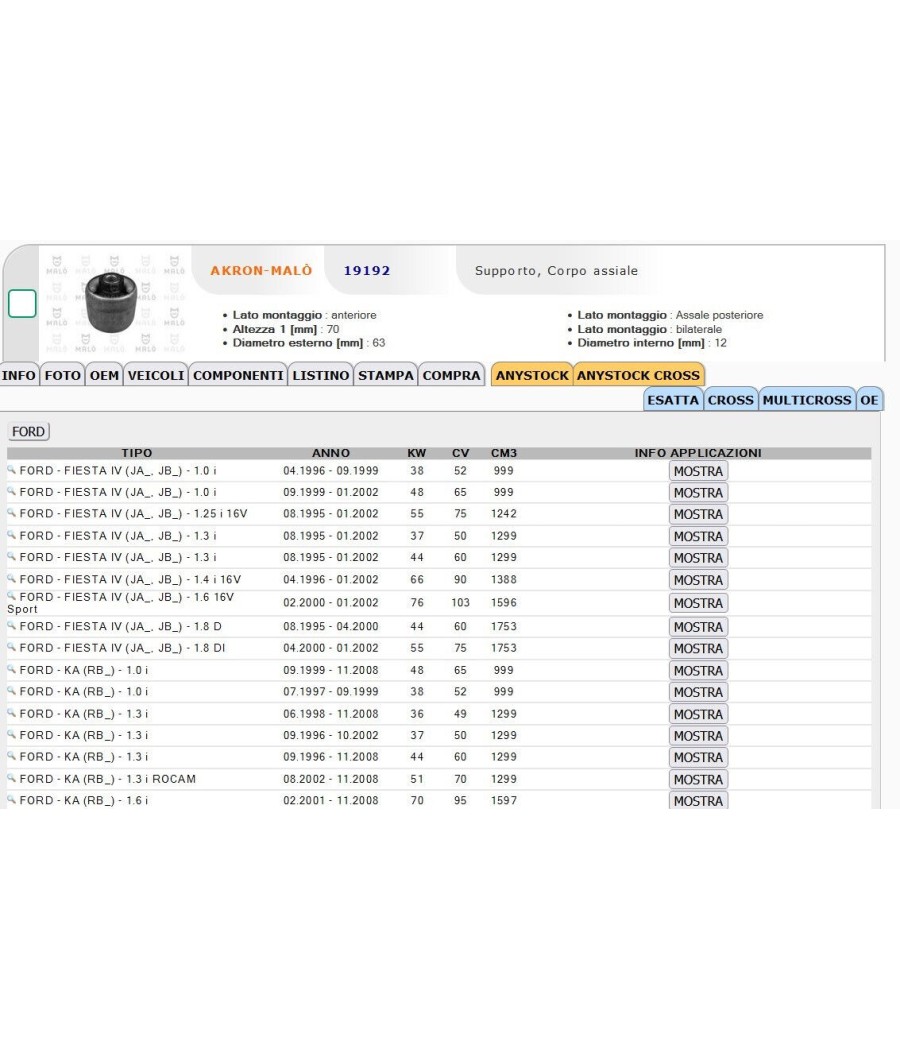Select the ANYSTOCK tab
Viewport: 900px width, 1050px height.
point(532,375)
